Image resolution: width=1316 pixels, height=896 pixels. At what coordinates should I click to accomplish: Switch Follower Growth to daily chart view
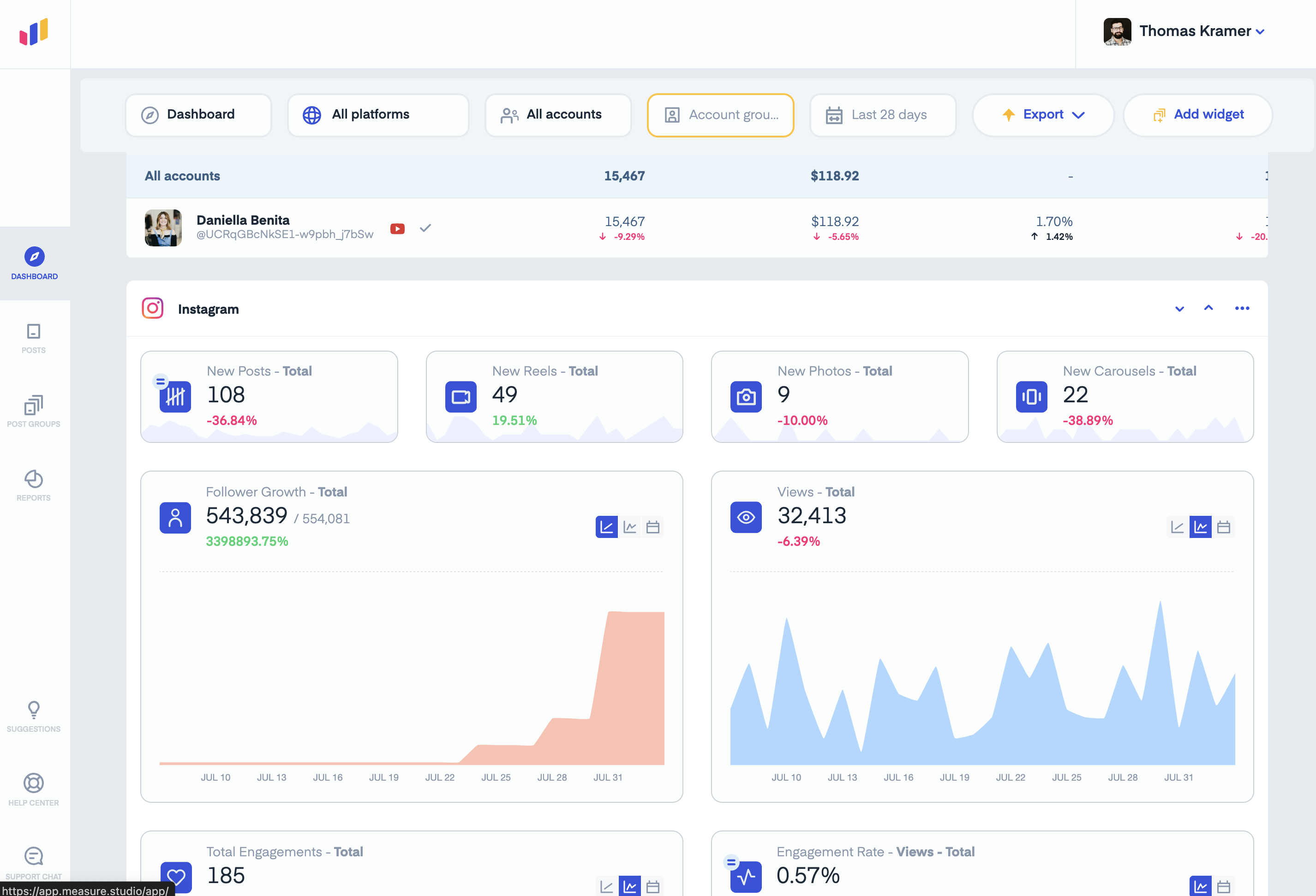(630, 527)
